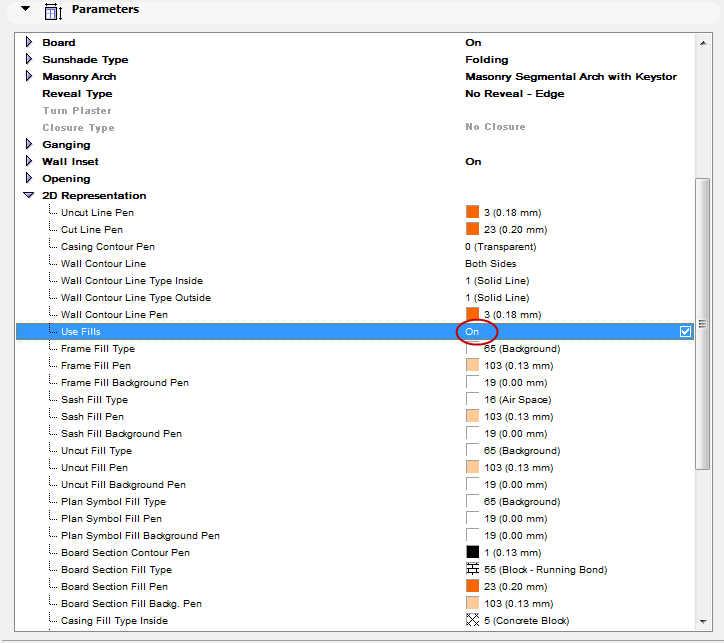The image size is (724, 643).
Task: Toggle the Use Fills checkbox
Action: point(685,332)
